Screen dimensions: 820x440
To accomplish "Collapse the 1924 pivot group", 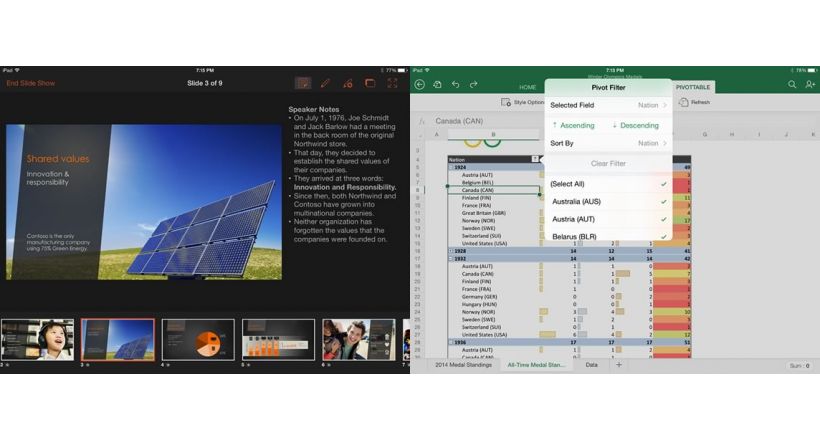I will [x=451, y=167].
